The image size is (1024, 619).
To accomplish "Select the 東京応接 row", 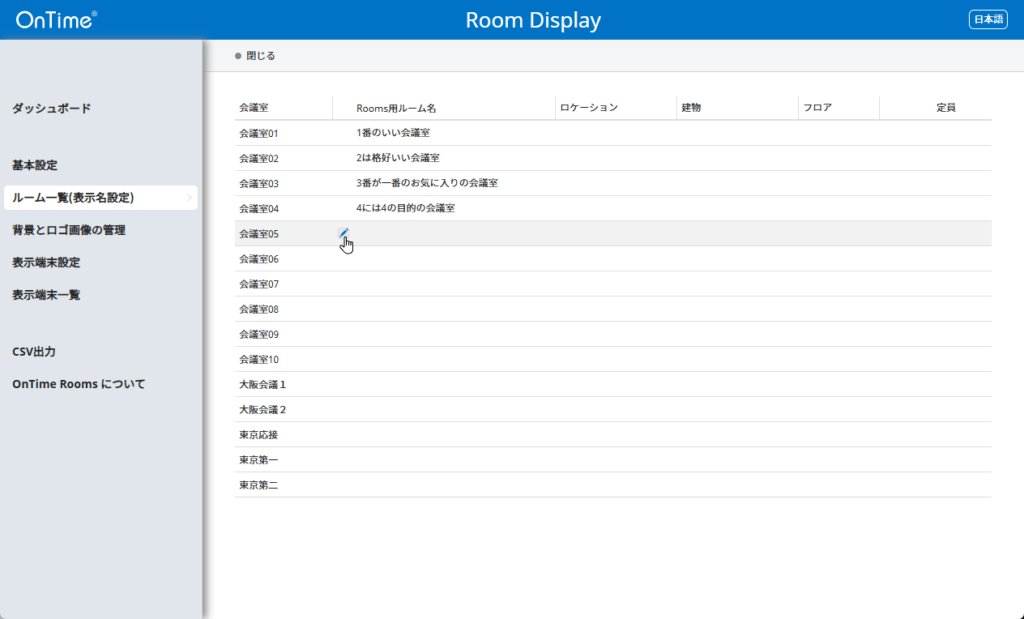I will pyautogui.click(x=259, y=435).
